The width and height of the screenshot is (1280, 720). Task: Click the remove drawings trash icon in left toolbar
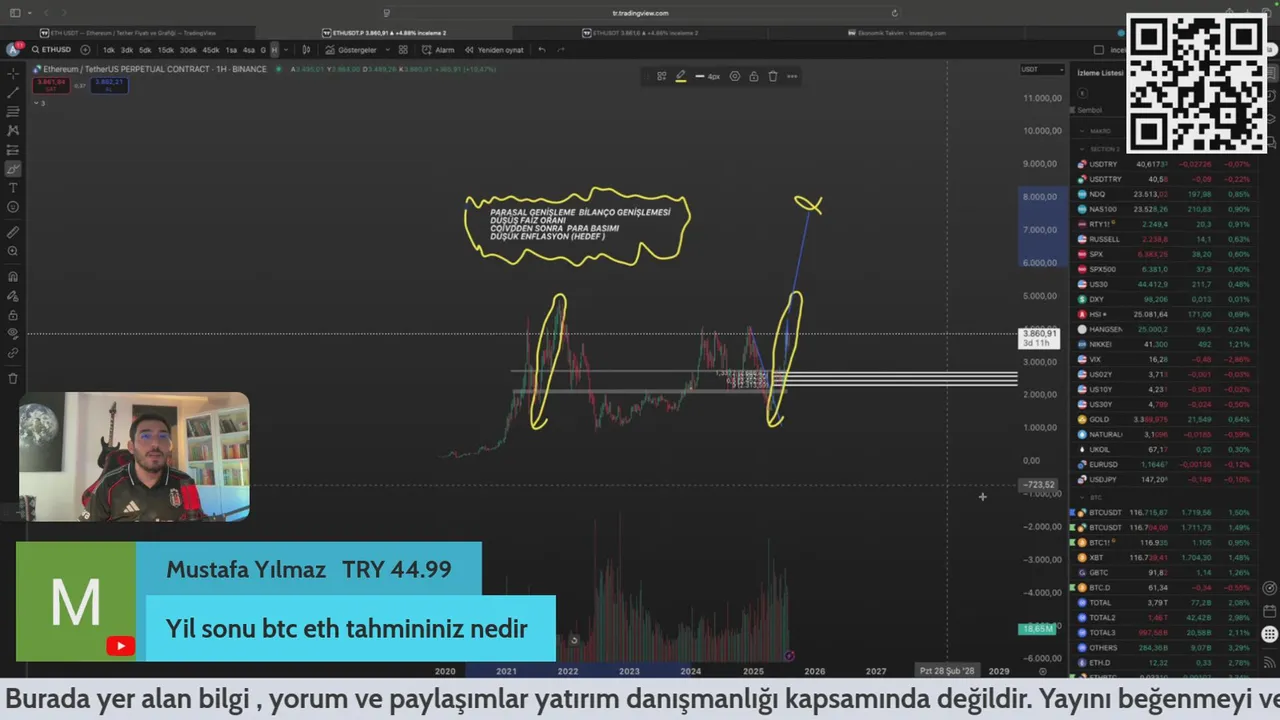coord(13,378)
